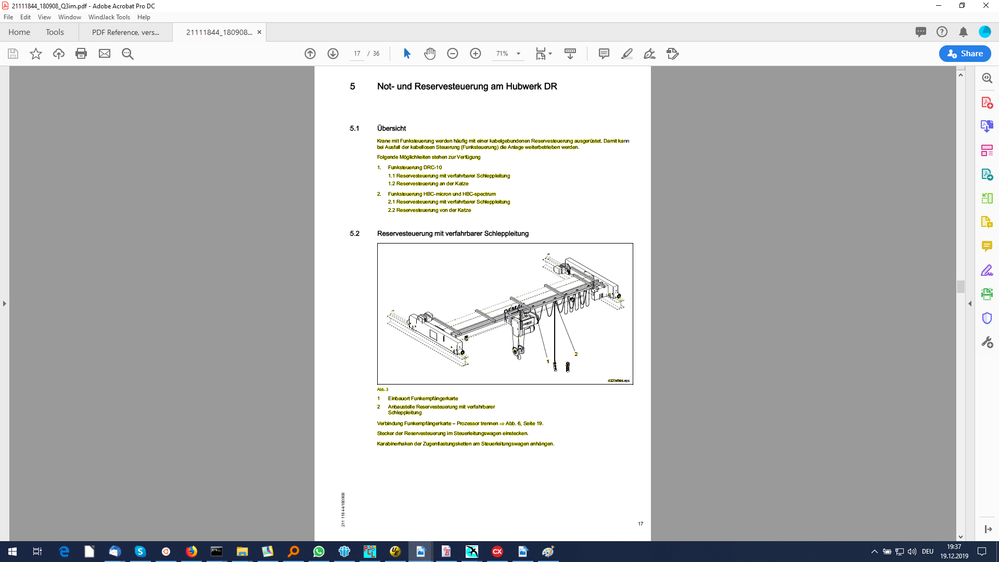This screenshot has height=562, width=999.
Task: Toggle scrolling mode icon
Action: point(570,54)
